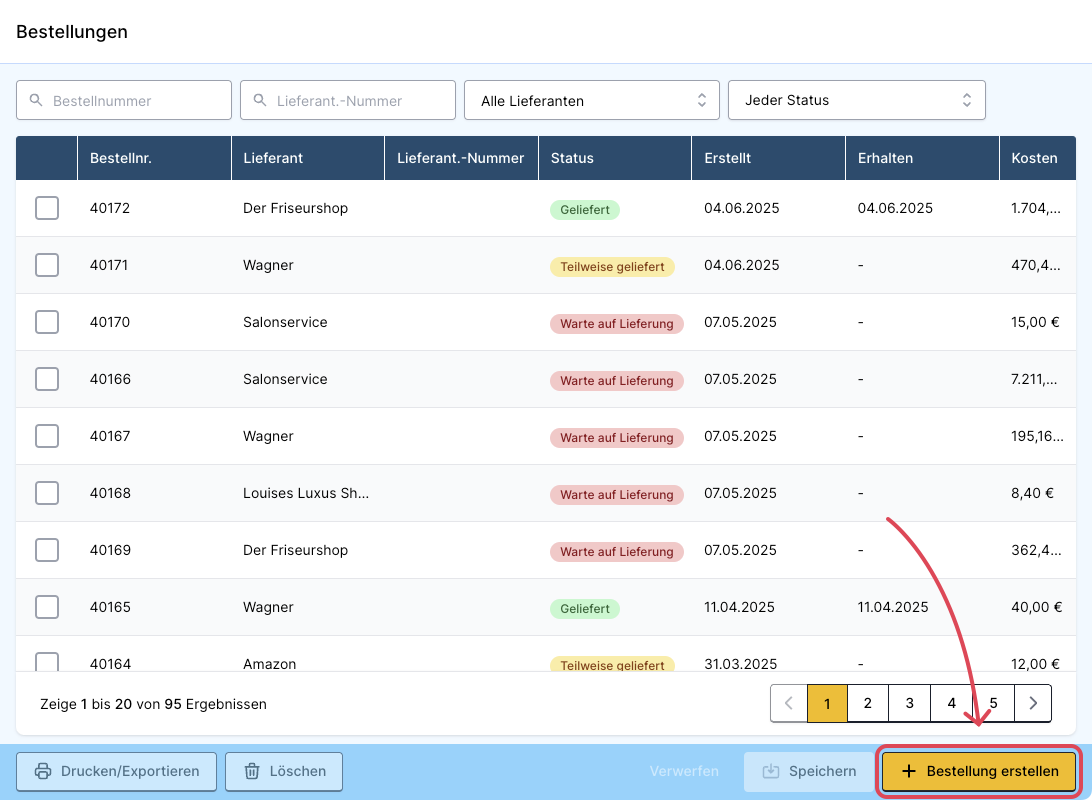Click the Lieferant.-Nummer column header
Viewport: 1092px width, 800px height.
point(461,158)
